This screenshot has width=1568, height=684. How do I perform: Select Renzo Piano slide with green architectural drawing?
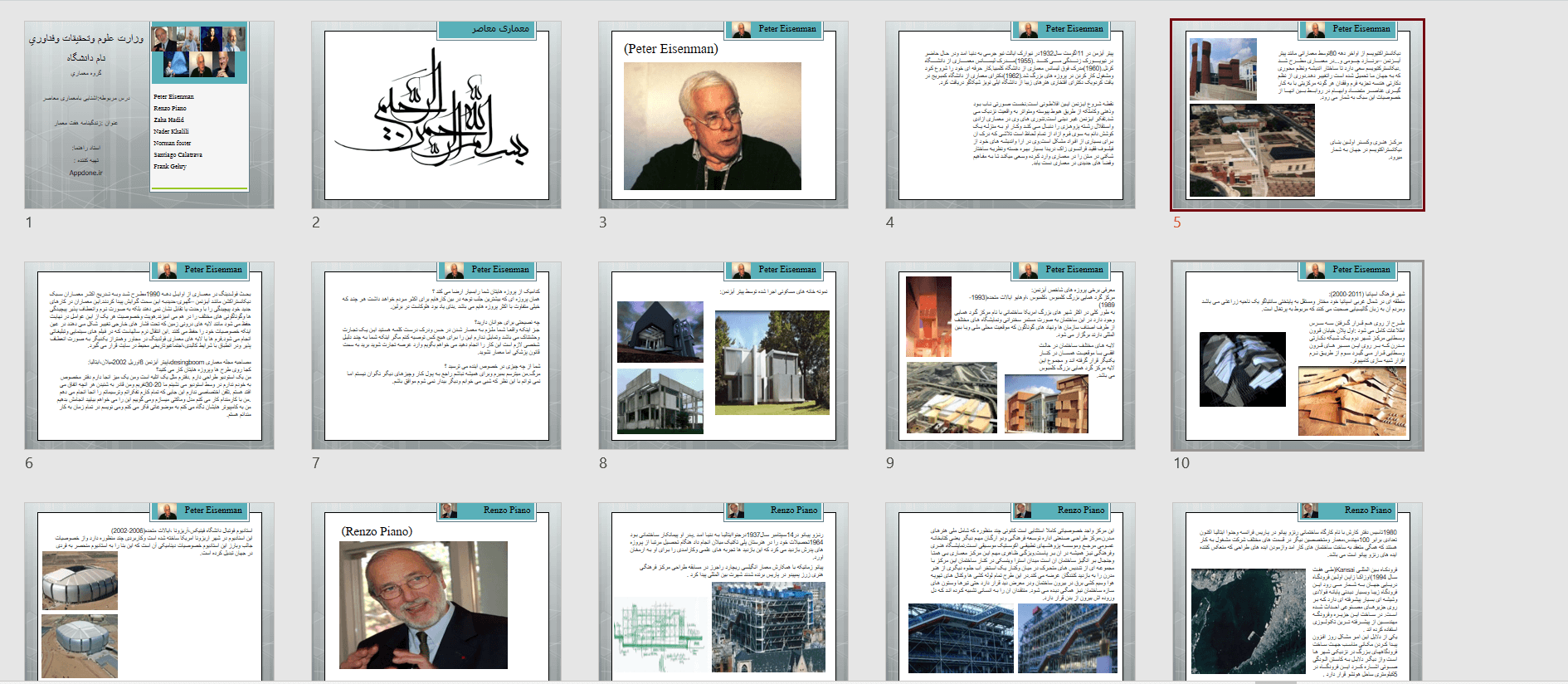[723, 593]
